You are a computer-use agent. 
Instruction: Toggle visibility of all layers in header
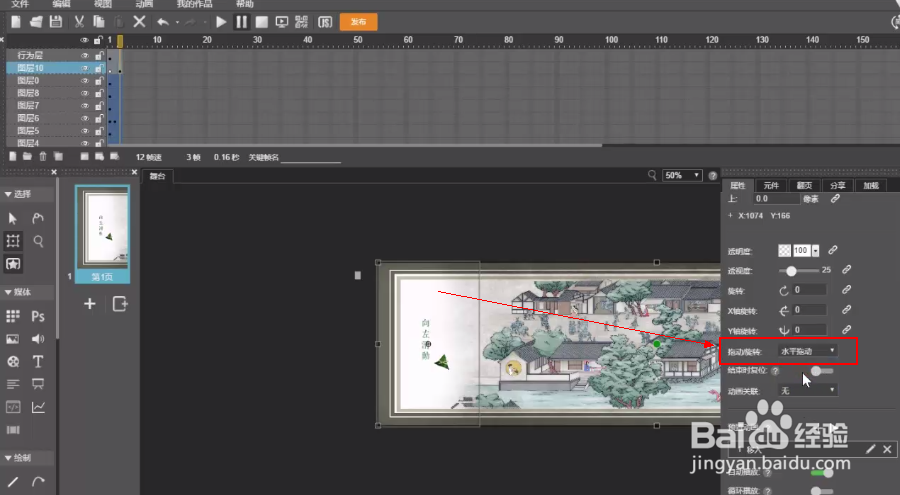pos(85,40)
